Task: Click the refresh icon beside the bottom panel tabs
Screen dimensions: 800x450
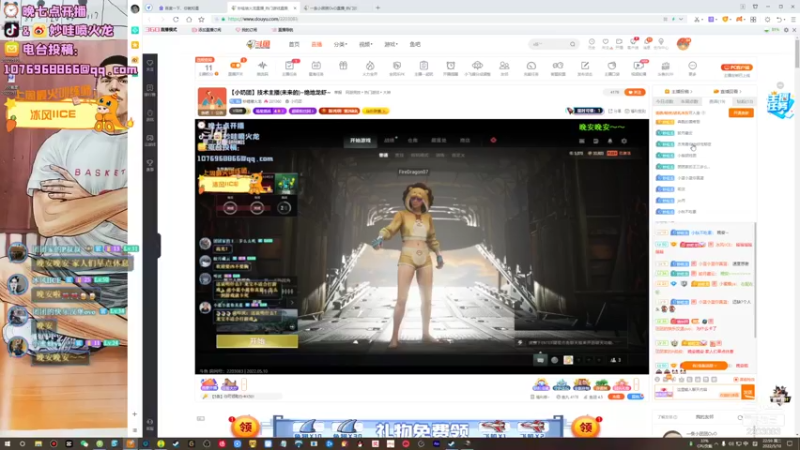Action: (740, 417)
